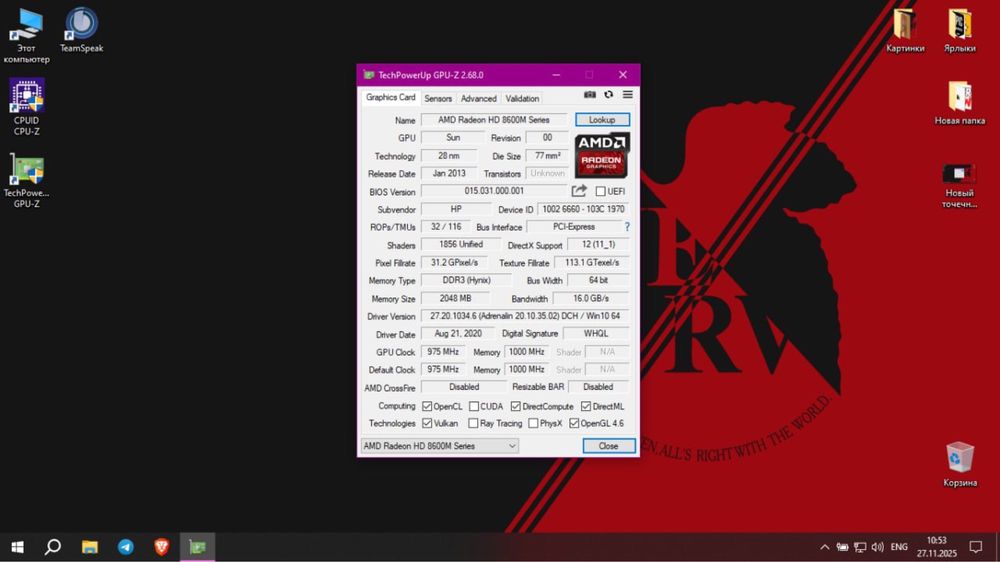This screenshot has width=1000, height=562.
Task: Click the AMD Radeon Graphics logo
Action: (x=602, y=155)
